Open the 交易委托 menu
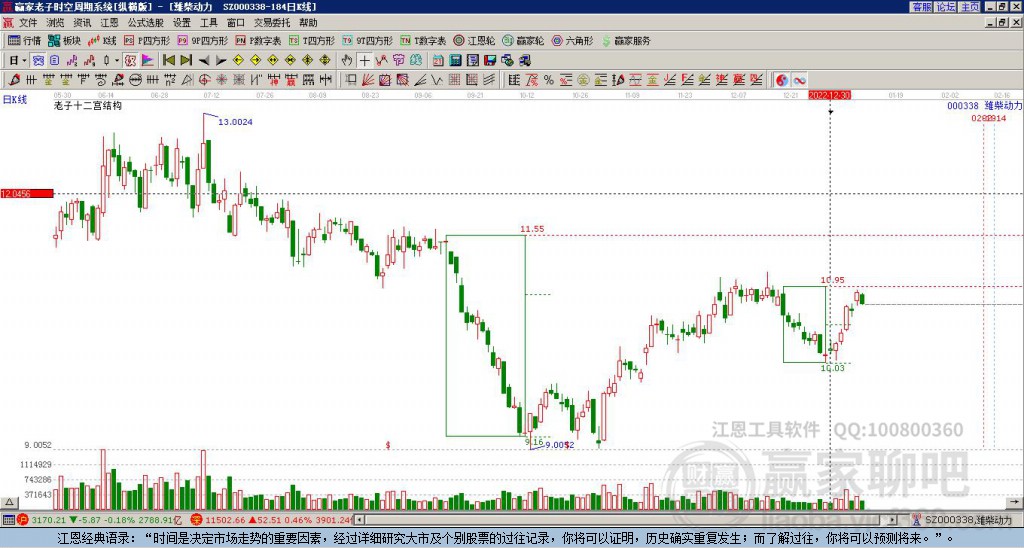 point(272,23)
